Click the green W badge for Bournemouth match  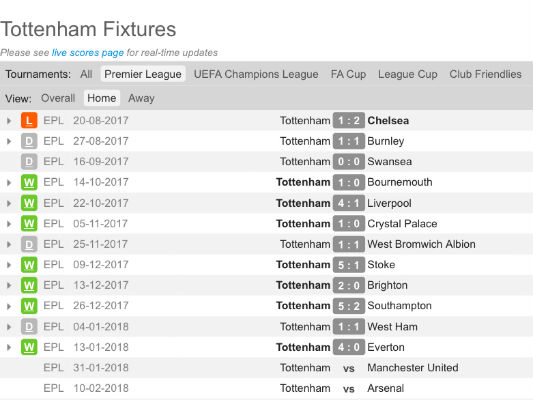point(29,182)
